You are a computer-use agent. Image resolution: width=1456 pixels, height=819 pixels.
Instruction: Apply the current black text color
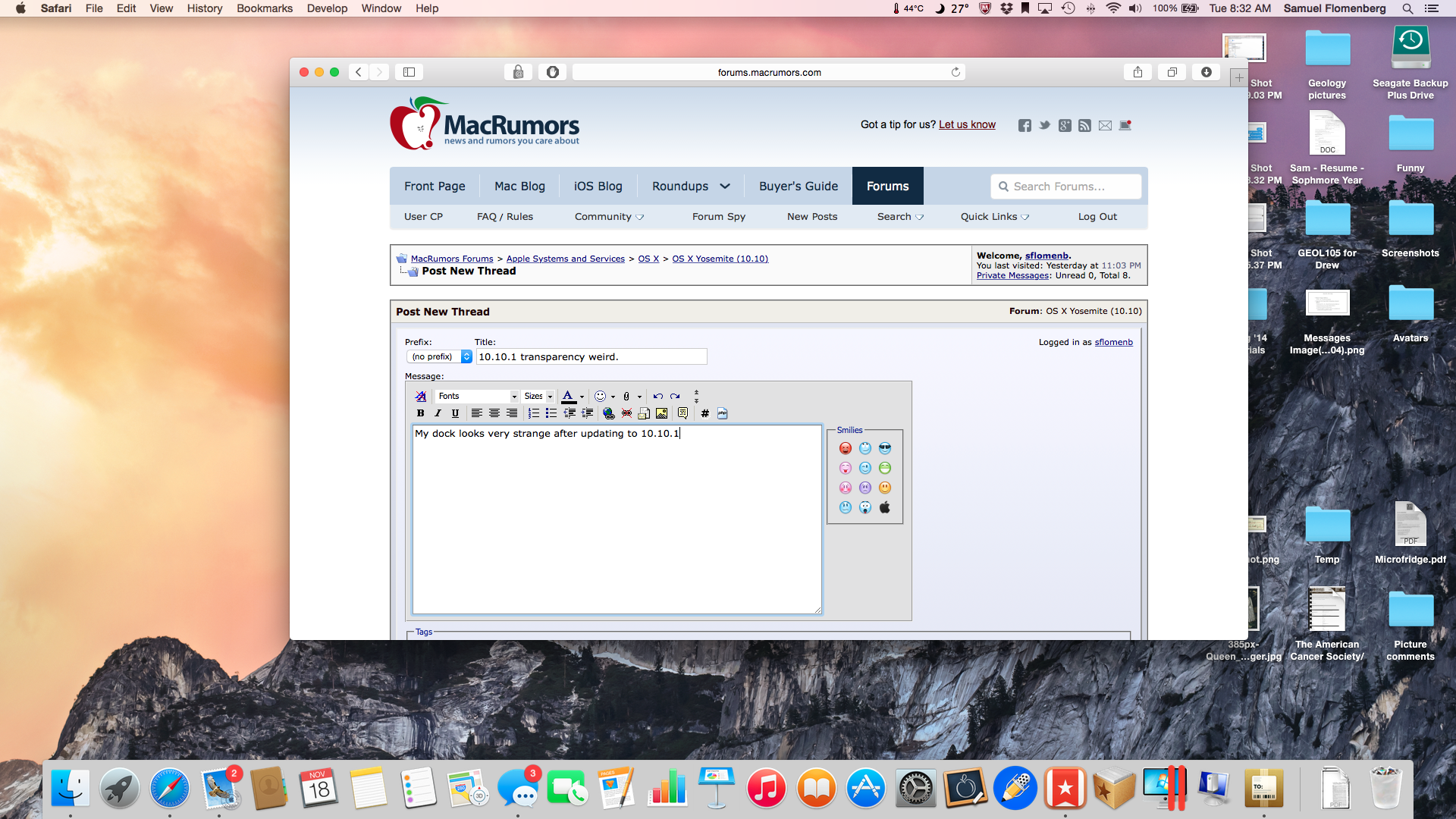coord(568,396)
